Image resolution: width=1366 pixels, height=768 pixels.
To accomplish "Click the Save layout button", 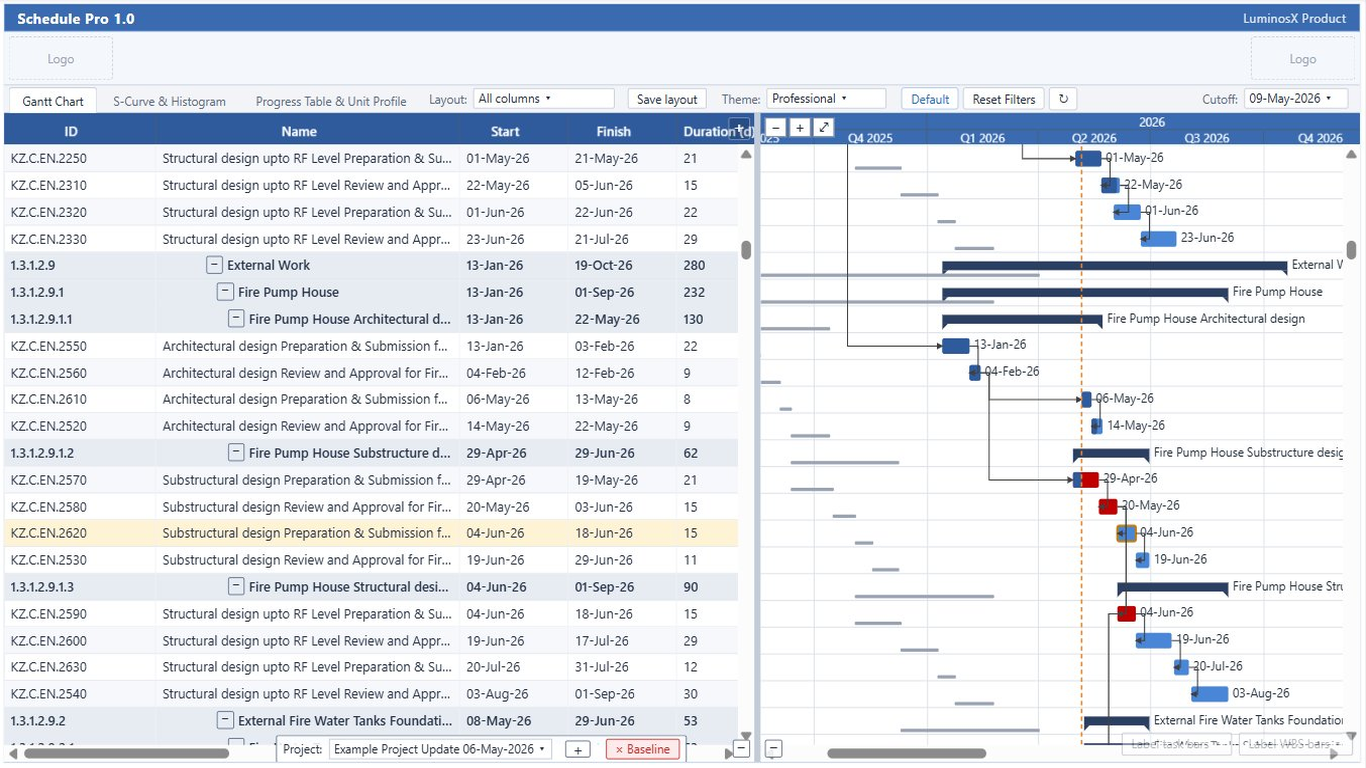I will [x=667, y=99].
